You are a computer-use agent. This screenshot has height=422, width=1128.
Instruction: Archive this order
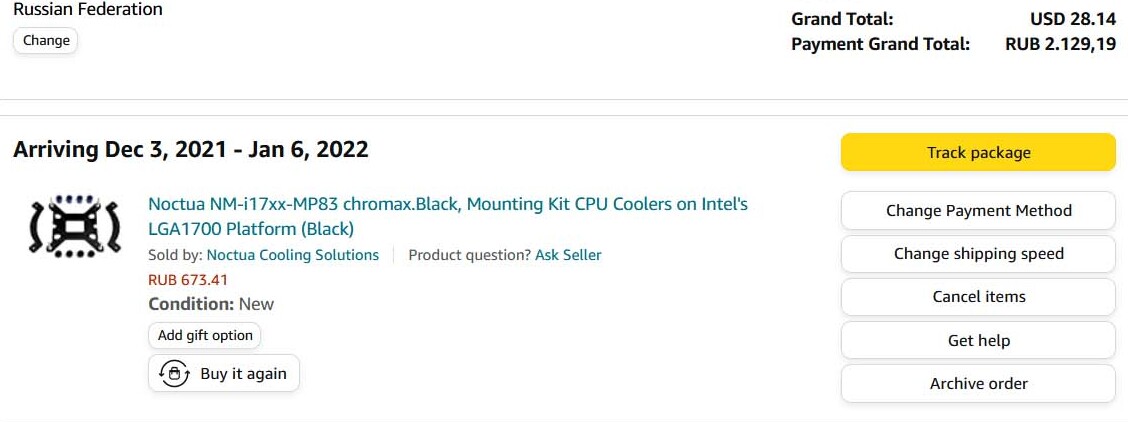point(978,384)
